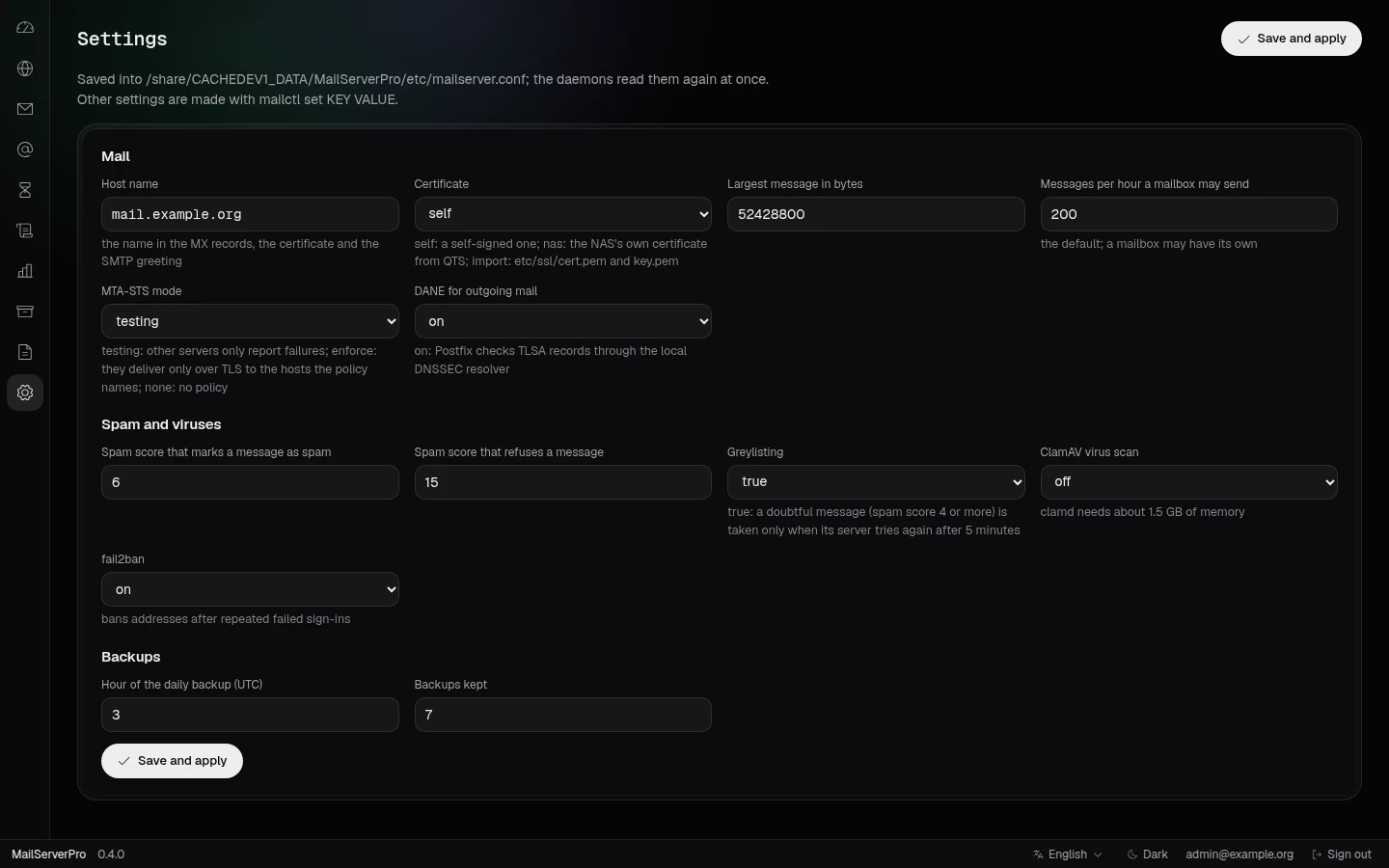The image size is (1389, 868).
Task: Click the spam score refusing field
Action: [563, 482]
